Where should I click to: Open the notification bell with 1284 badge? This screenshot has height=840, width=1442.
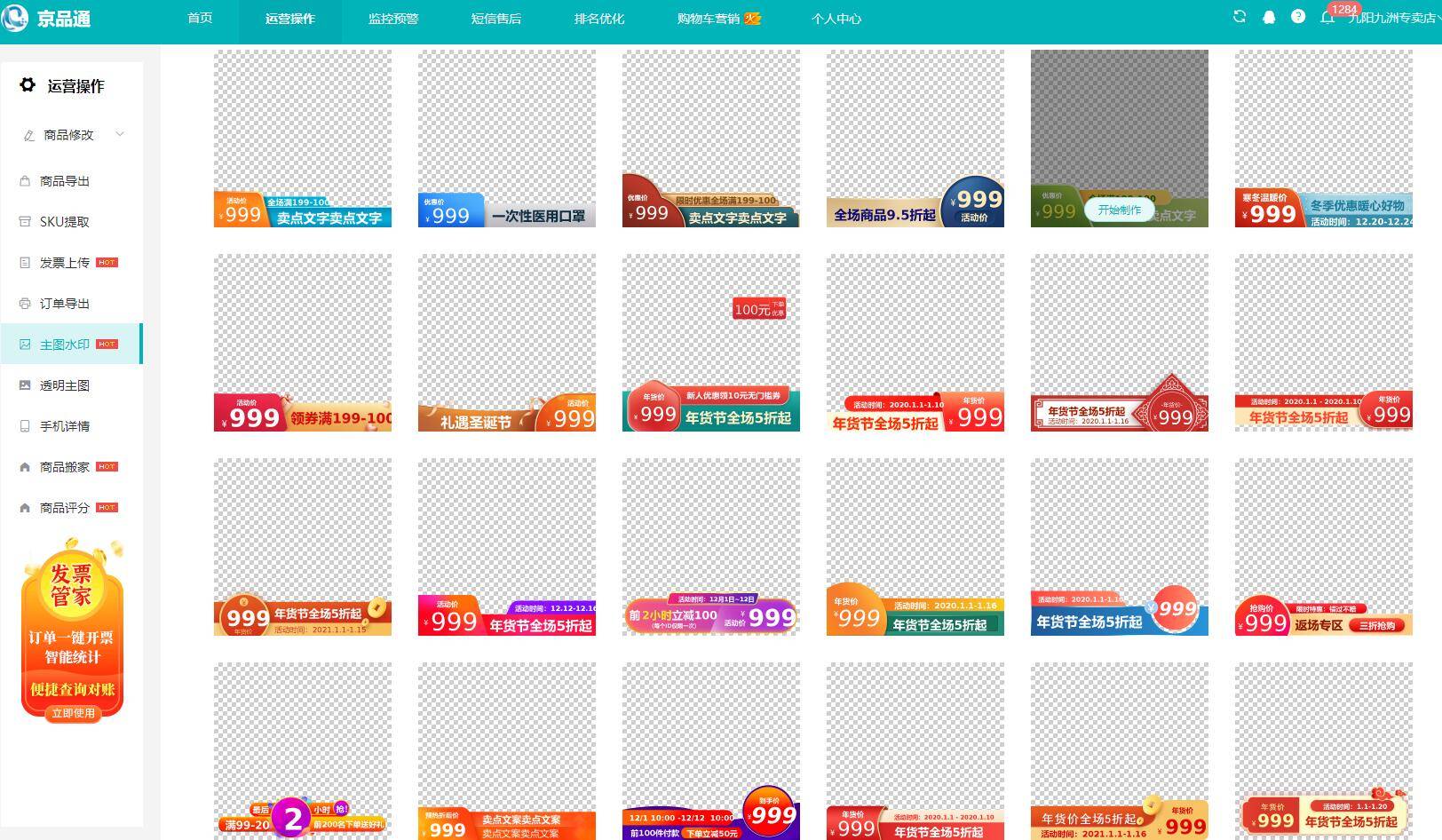(x=1327, y=17)
